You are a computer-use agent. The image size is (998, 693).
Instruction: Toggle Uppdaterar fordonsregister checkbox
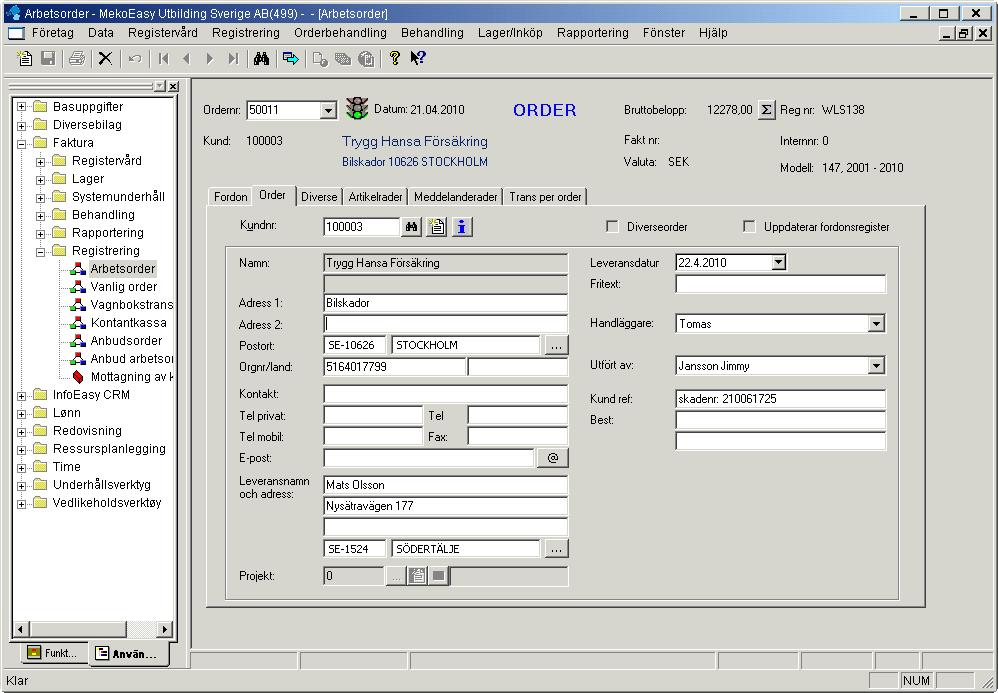pyautogui.click(x=749, y=227)
